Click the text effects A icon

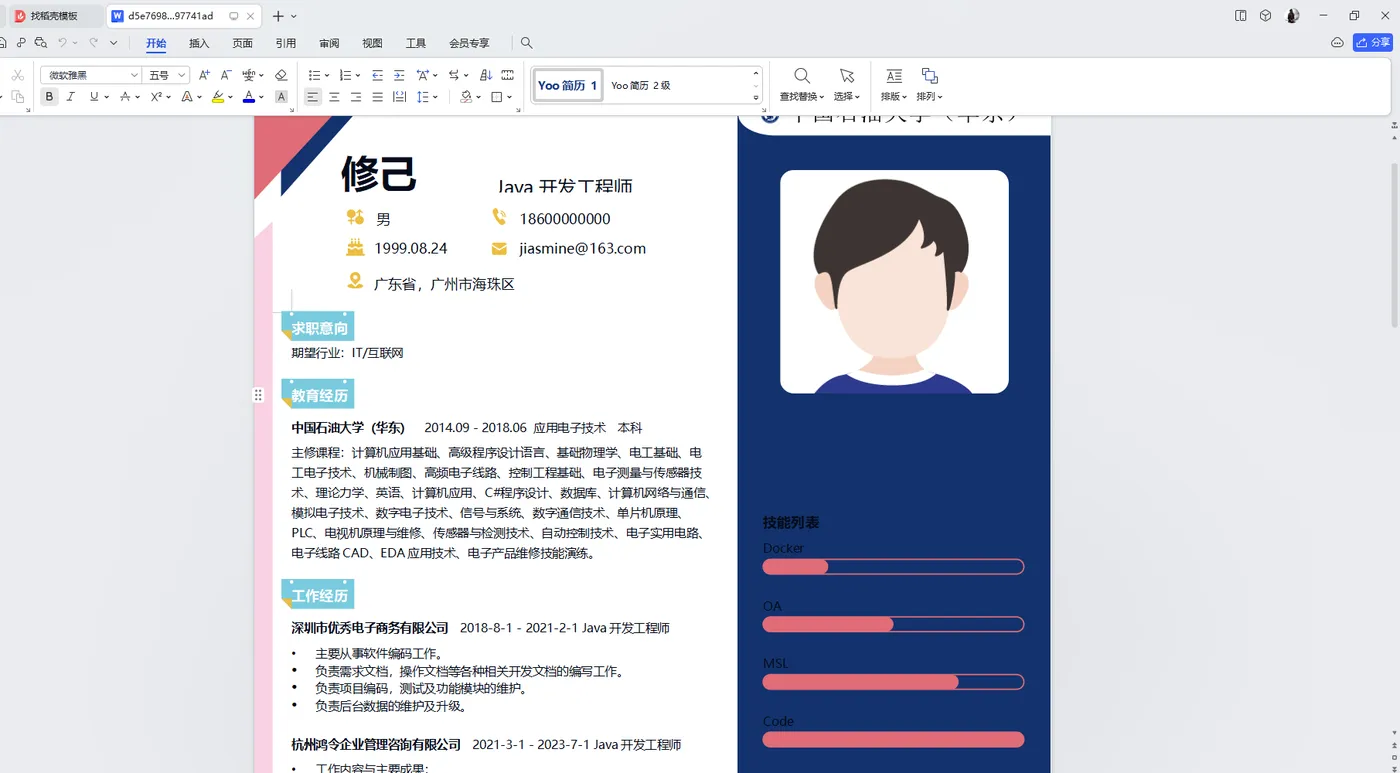pyautogui.click(x=187, y=97)
